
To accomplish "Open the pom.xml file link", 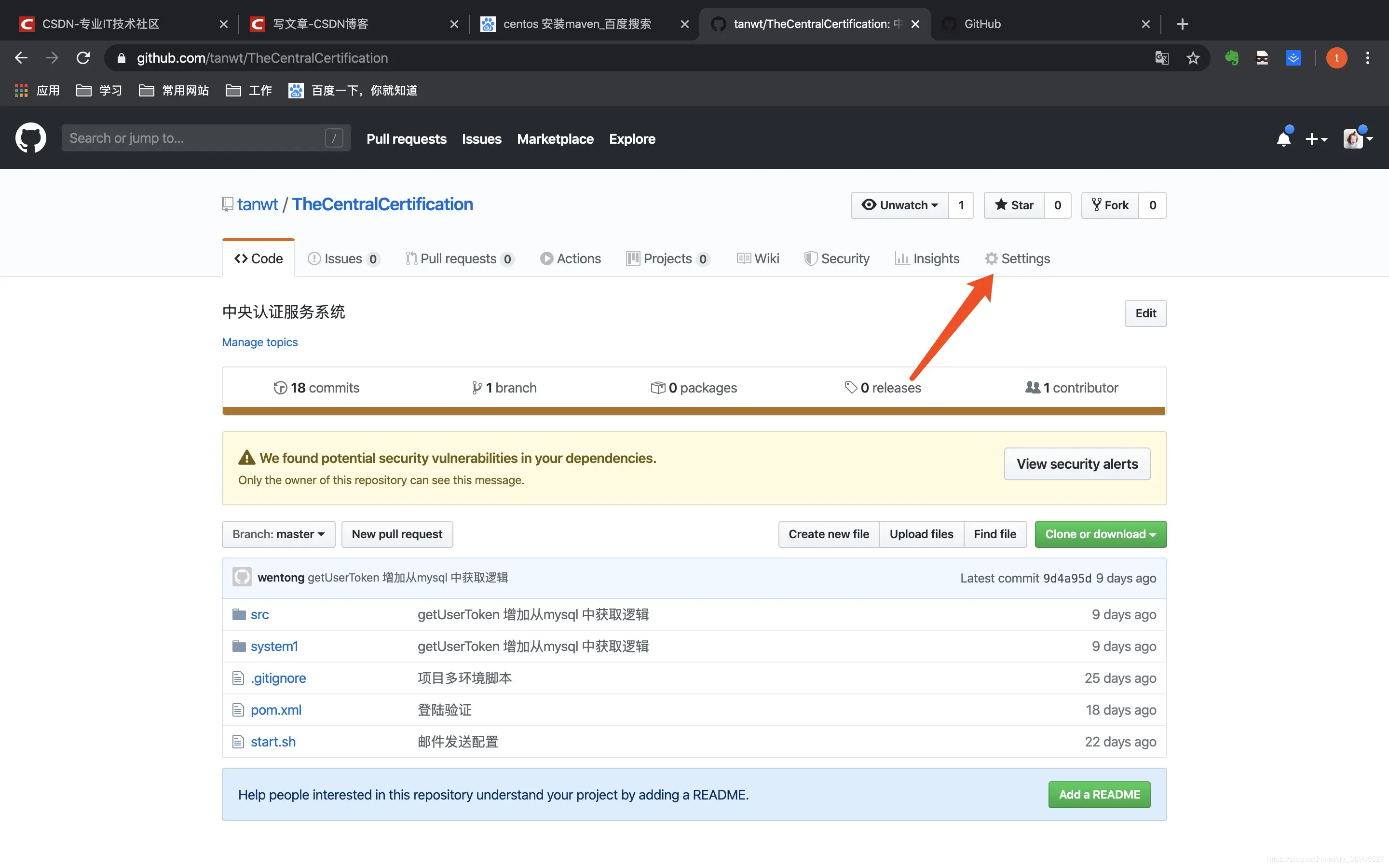I will 276,709.
